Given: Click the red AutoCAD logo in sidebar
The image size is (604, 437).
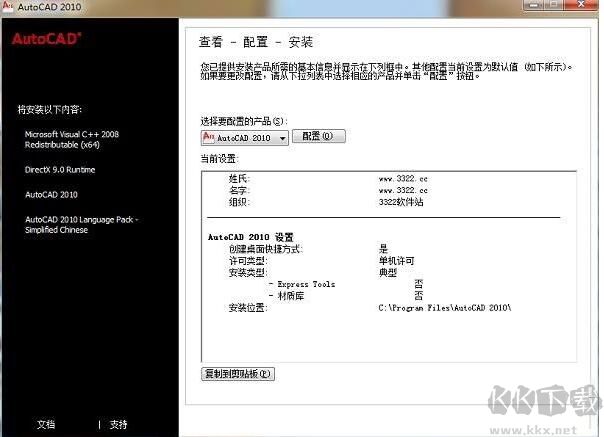Looking at the screenshot, I should pyautogui.click(x=47, y=39).
